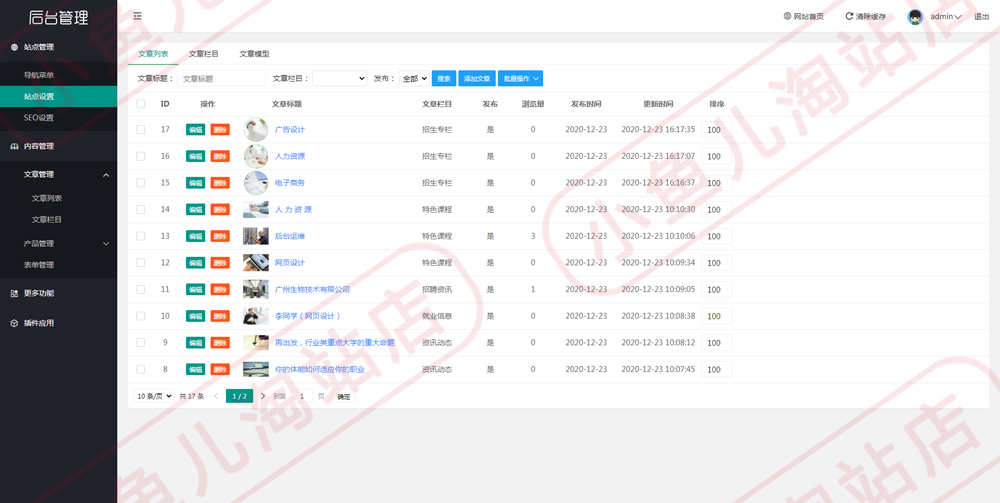The width and height of the screenshot is (1000, 503).
Task: Check the box for article ID 8
Action: coord(140,369)
